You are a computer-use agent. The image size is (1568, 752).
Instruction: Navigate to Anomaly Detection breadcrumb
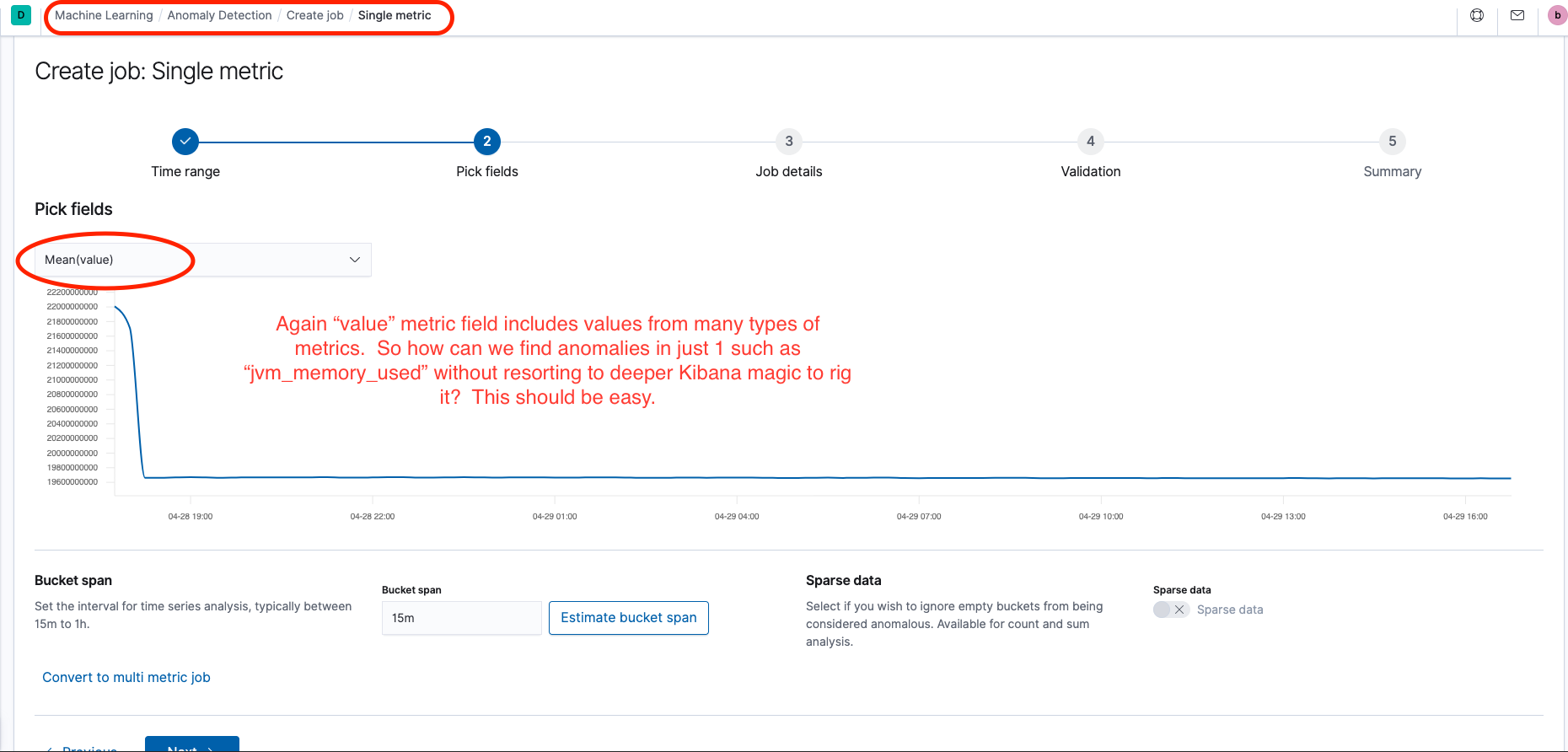pos(219,15)
